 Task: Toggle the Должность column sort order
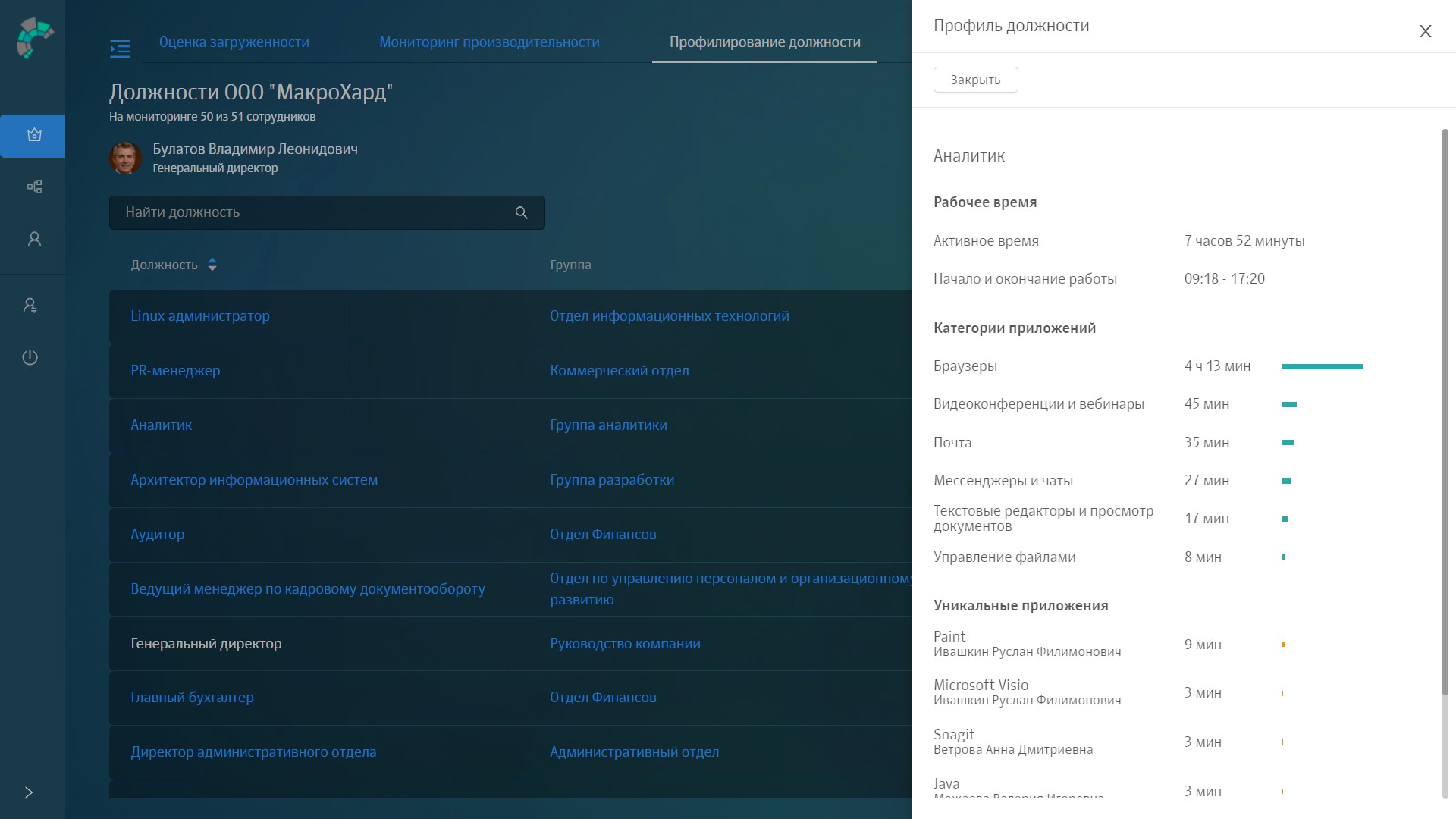(x=212, y=265)
